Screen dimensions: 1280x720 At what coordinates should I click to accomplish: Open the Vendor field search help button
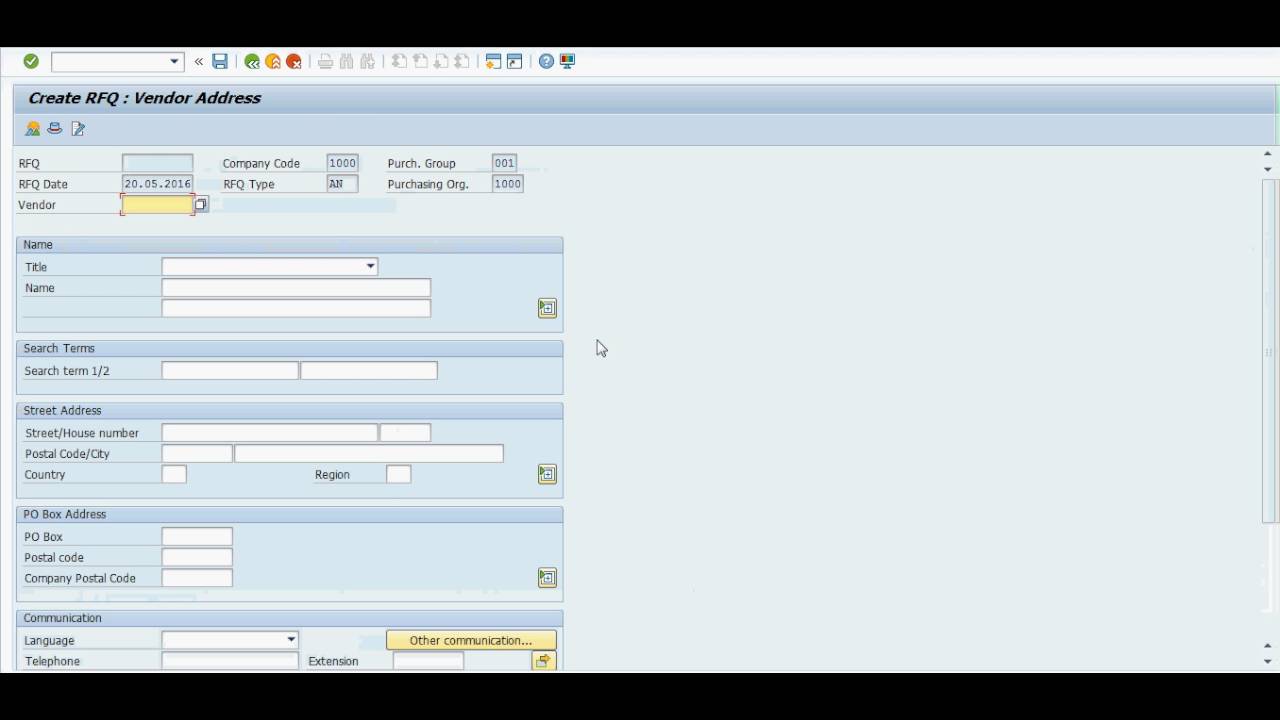coord(201,205)
